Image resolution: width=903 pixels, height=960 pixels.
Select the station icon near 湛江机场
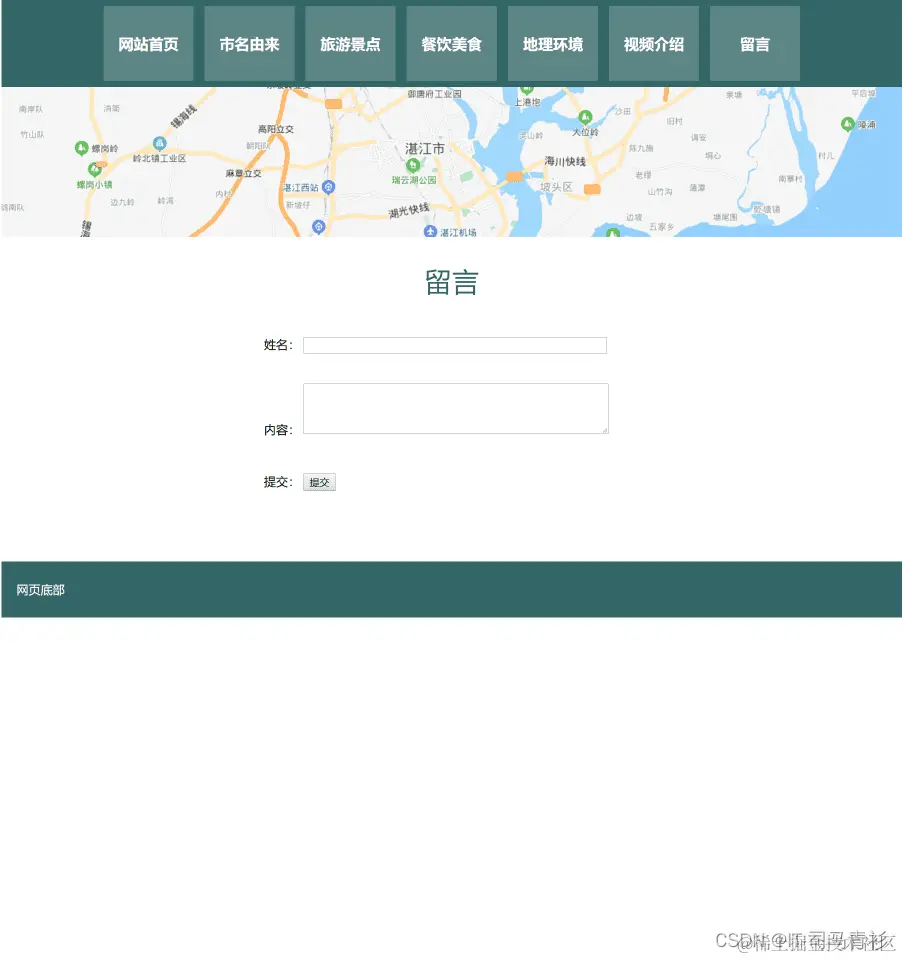click(x=430, y=230)
